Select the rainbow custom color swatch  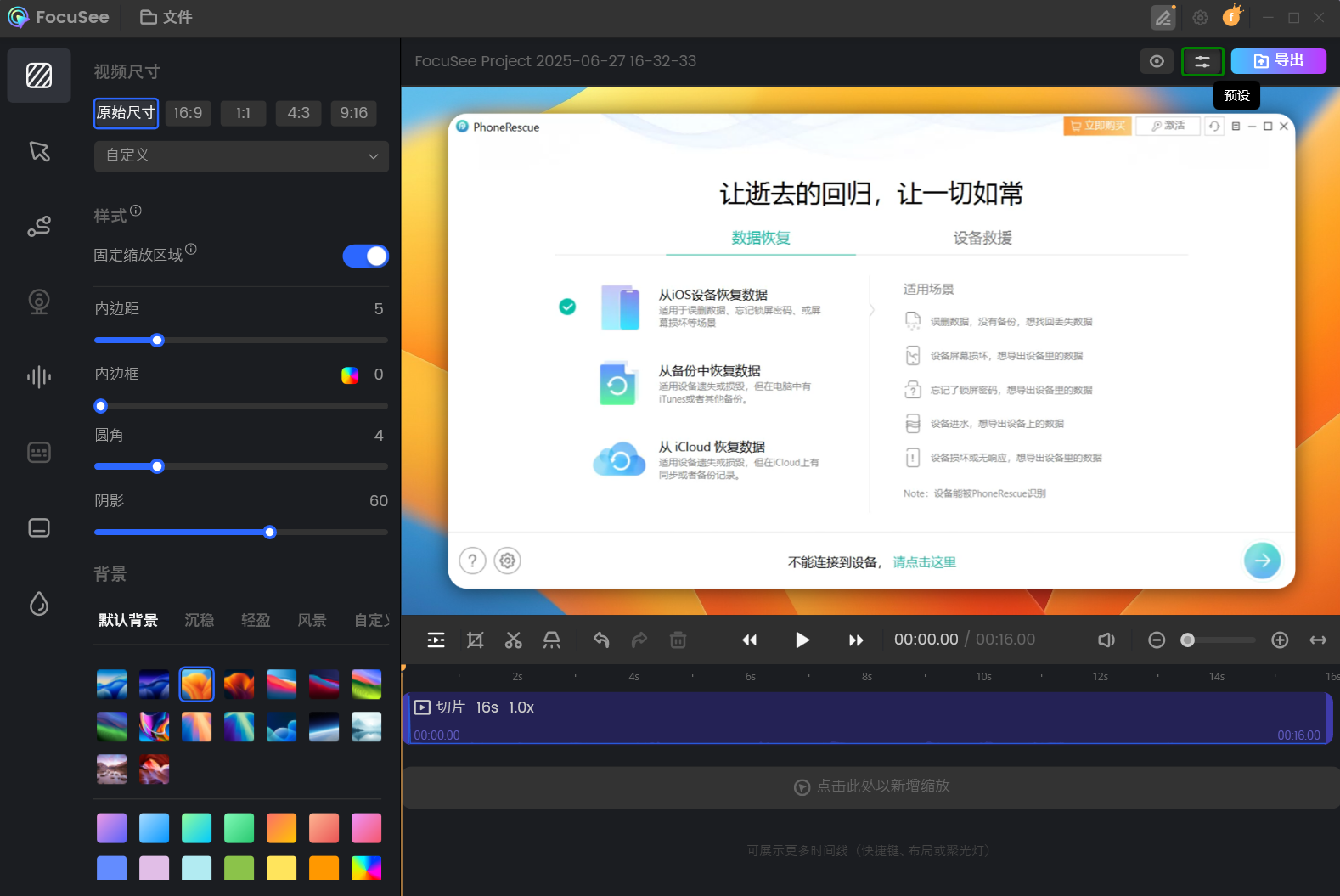click(366, 868)
